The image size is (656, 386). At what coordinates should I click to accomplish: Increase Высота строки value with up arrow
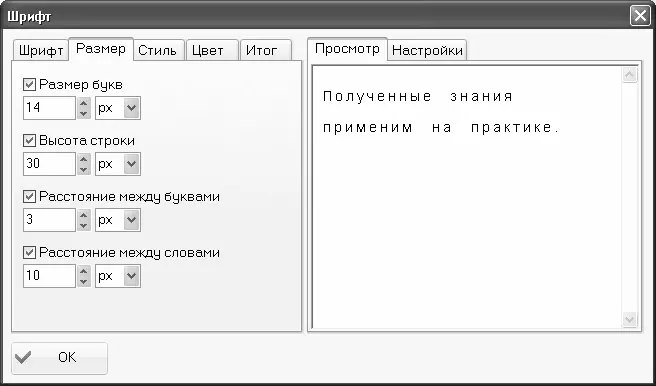[84, 159]
